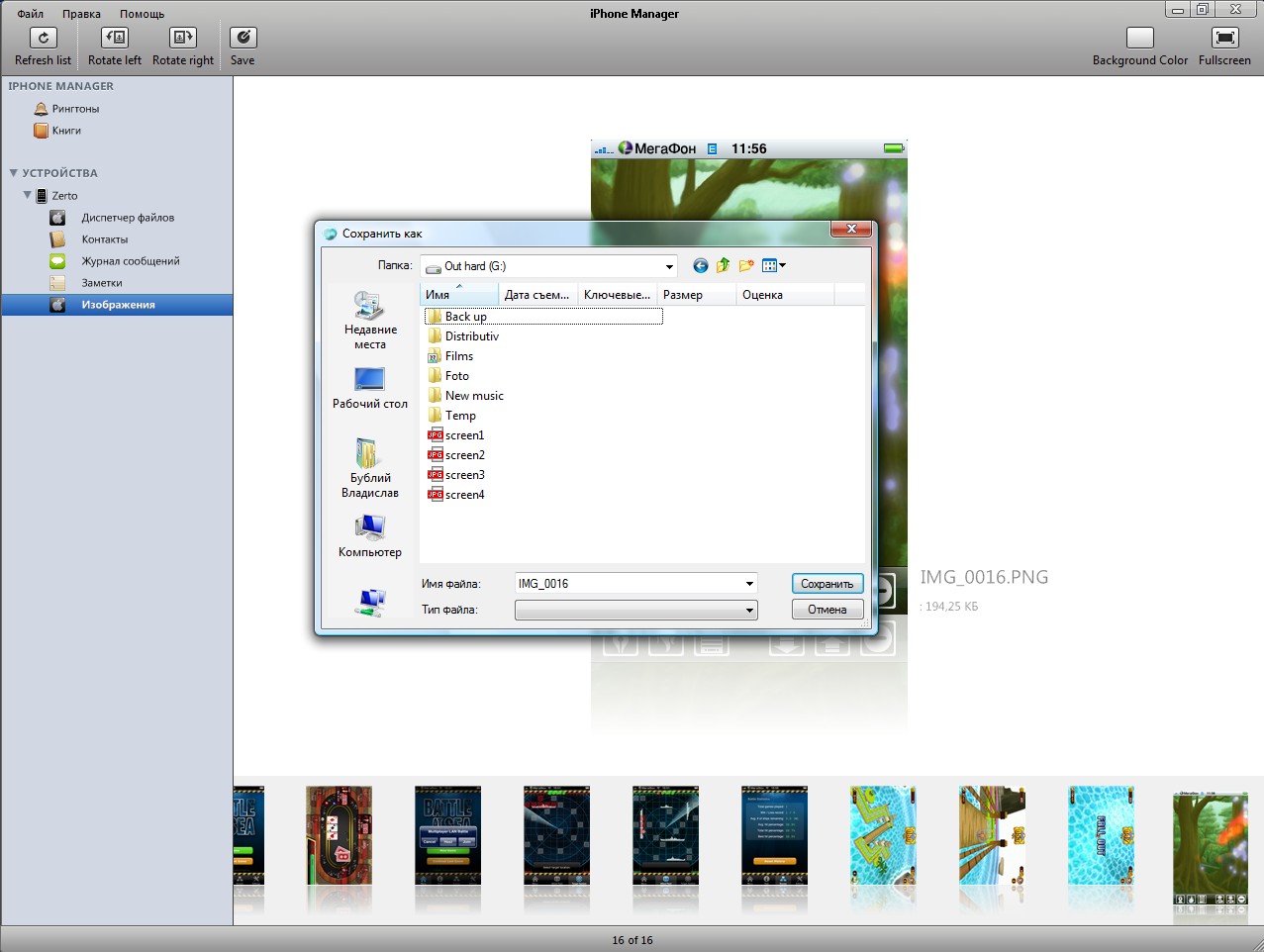Rotate the image left
This screenshot has height=952, width=1264.
click(x=115, y=38)
